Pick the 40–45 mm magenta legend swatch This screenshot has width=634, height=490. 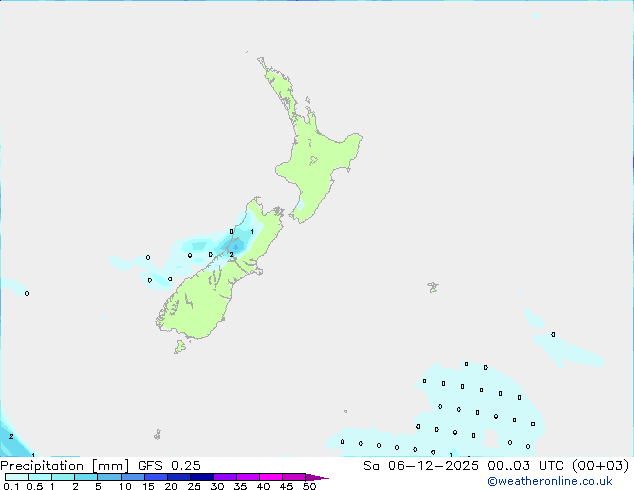[271, 477]
